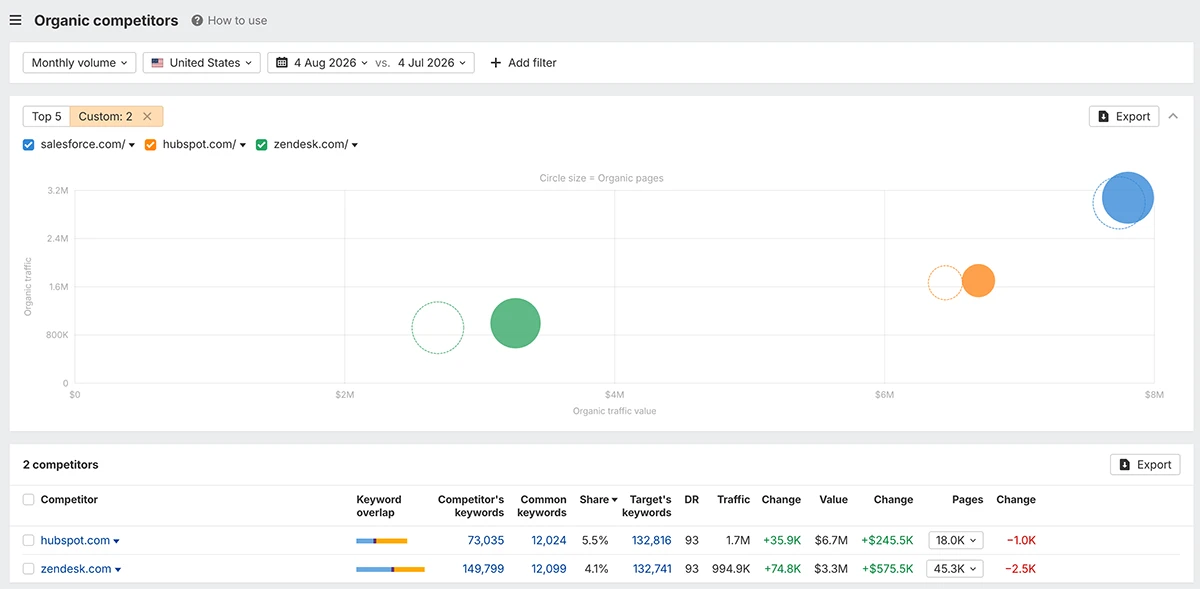Sort the table by the Share column
Image resolution: width=1200 pixels, height=589 pixels.
(598, 499)
